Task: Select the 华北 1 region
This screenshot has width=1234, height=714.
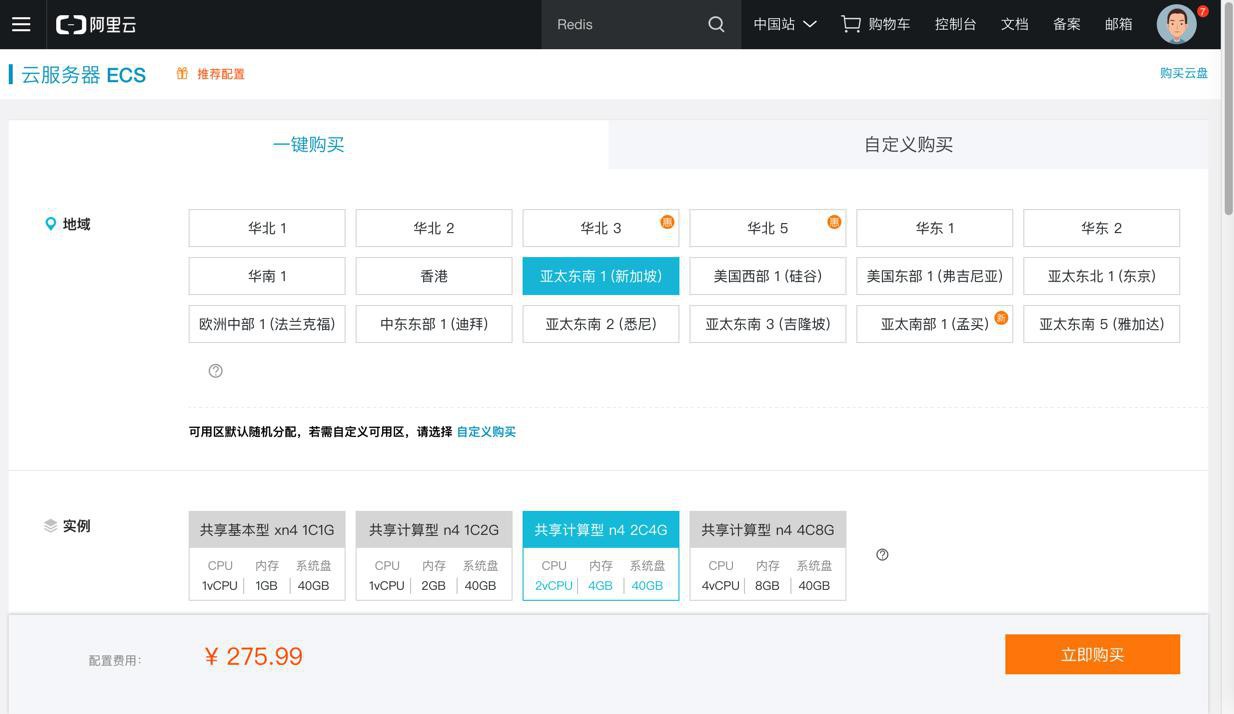Action: click(x=267, y=228)
